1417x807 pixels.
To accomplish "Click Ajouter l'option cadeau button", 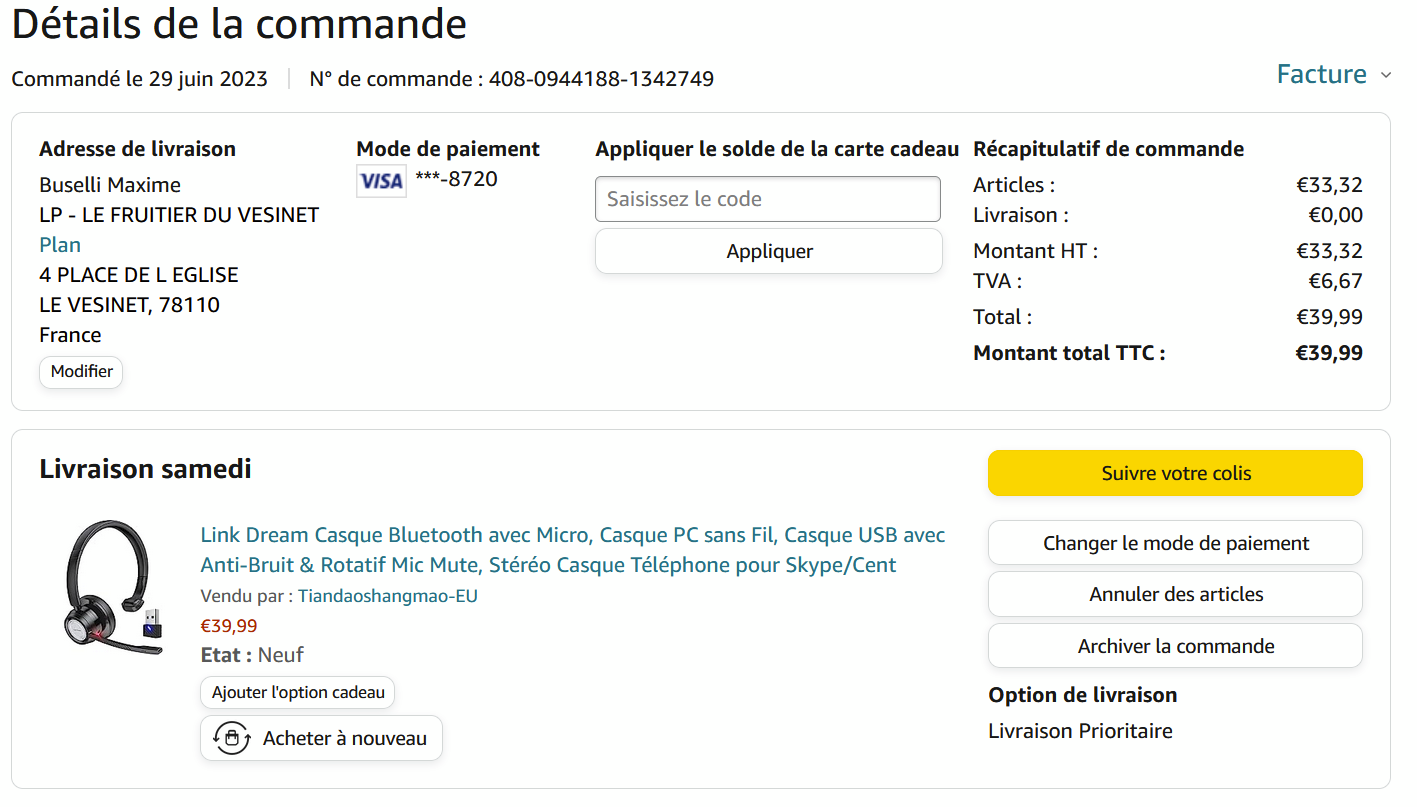I will pyautogui.click(x=298, y=692).
